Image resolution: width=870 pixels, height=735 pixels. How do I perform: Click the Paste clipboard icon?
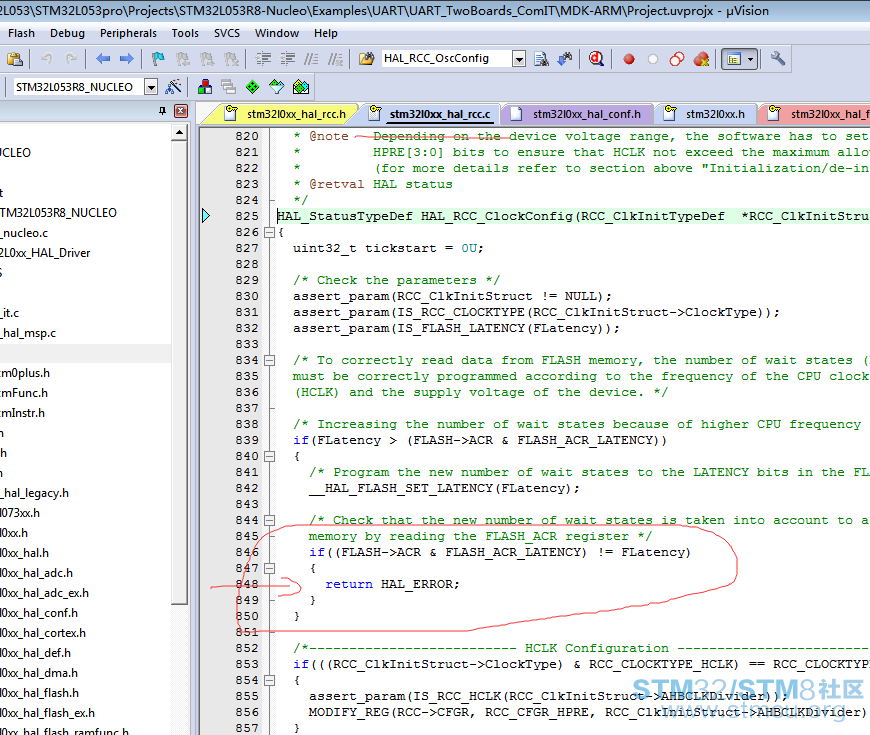pyautogui.click(x=15, y=59)
